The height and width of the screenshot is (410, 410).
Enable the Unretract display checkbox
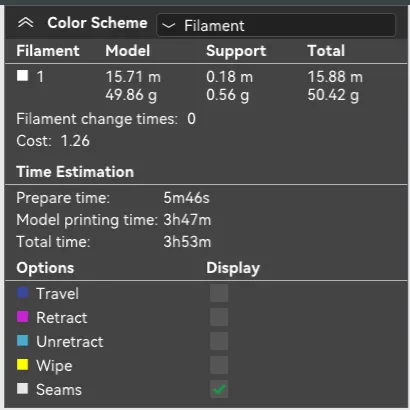(219, 341)
